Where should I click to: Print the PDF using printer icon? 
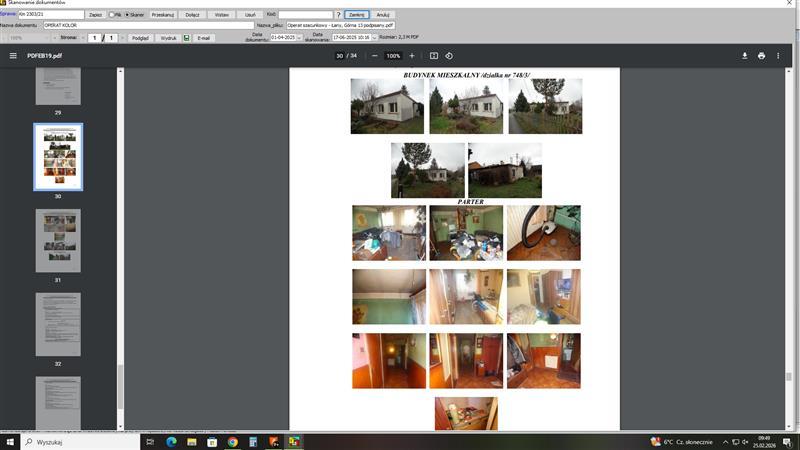(x=761, y=56)
